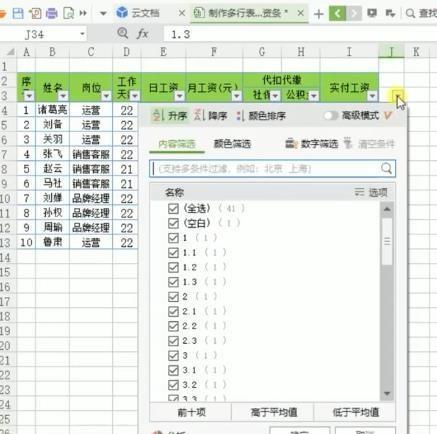This screenshot has height=434, width=437.
Task: Close the 制作多行表...资条 document tab
Action: point(300,13)
